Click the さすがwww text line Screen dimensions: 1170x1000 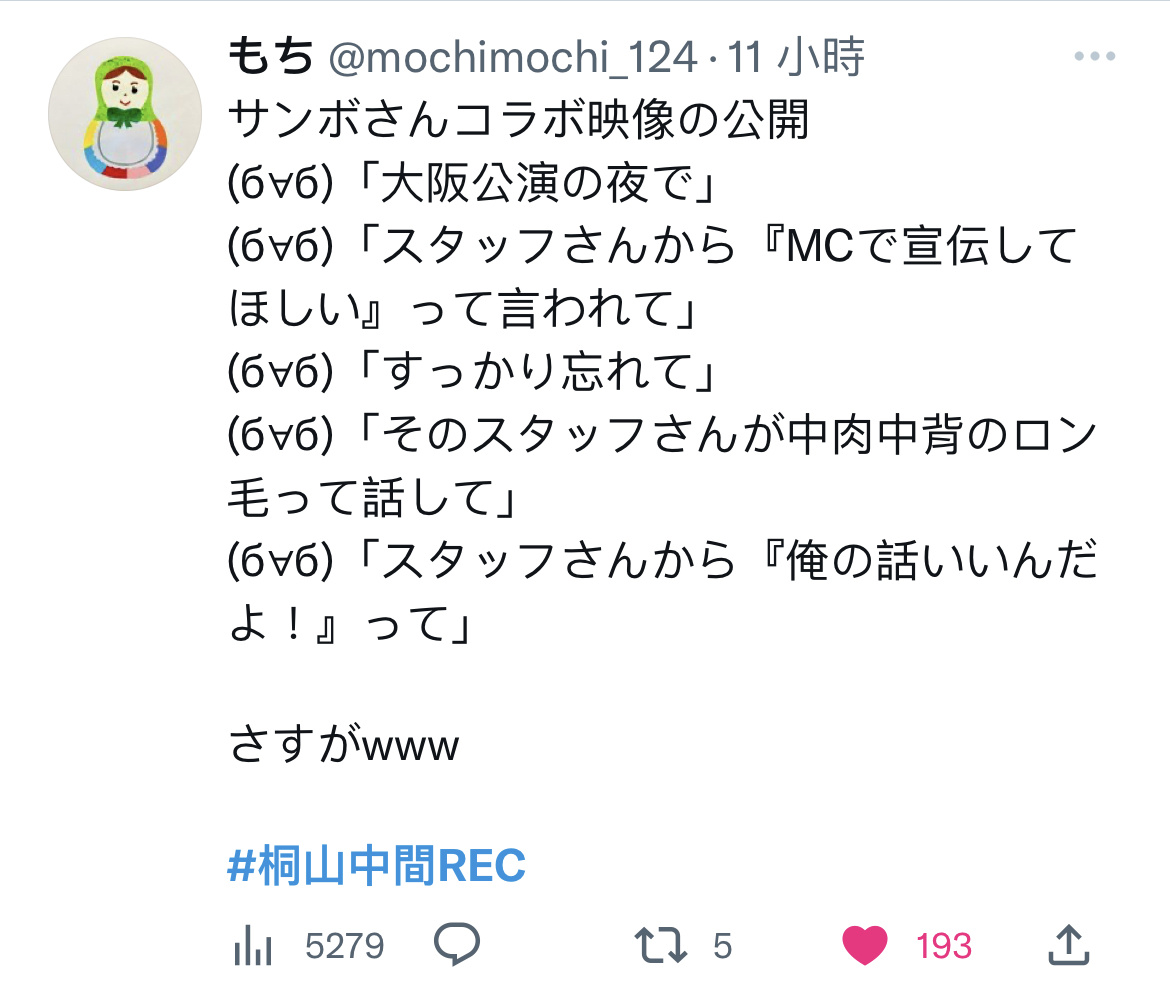pos(343,745)
